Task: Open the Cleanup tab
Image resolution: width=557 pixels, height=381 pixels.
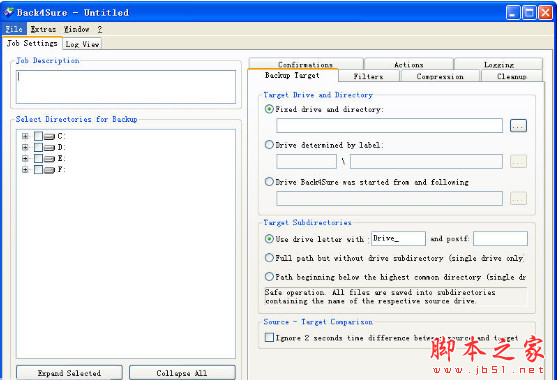Action: point(512,76)
